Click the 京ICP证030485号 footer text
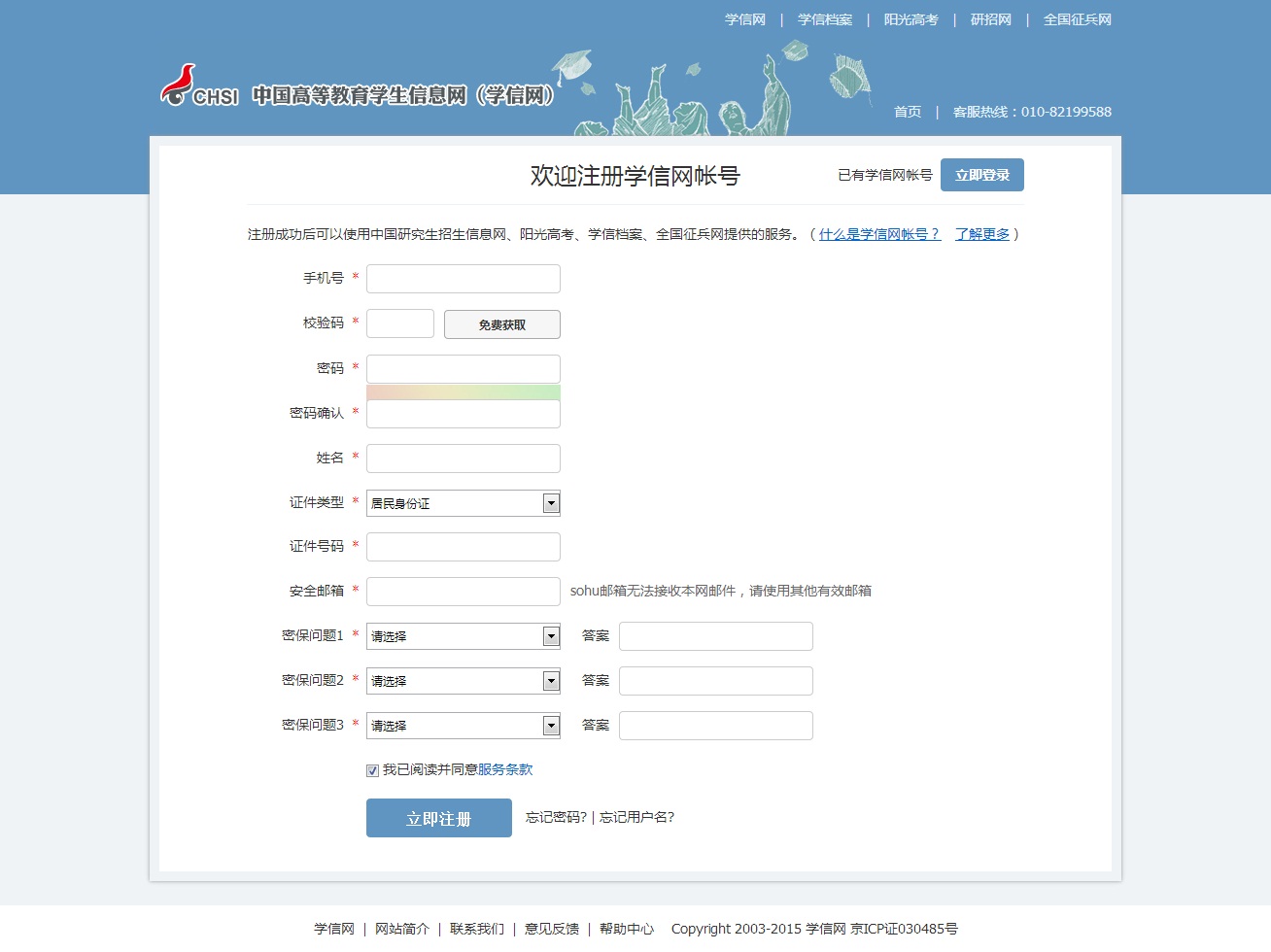1271x952 pixels. (x=904, y=929)
